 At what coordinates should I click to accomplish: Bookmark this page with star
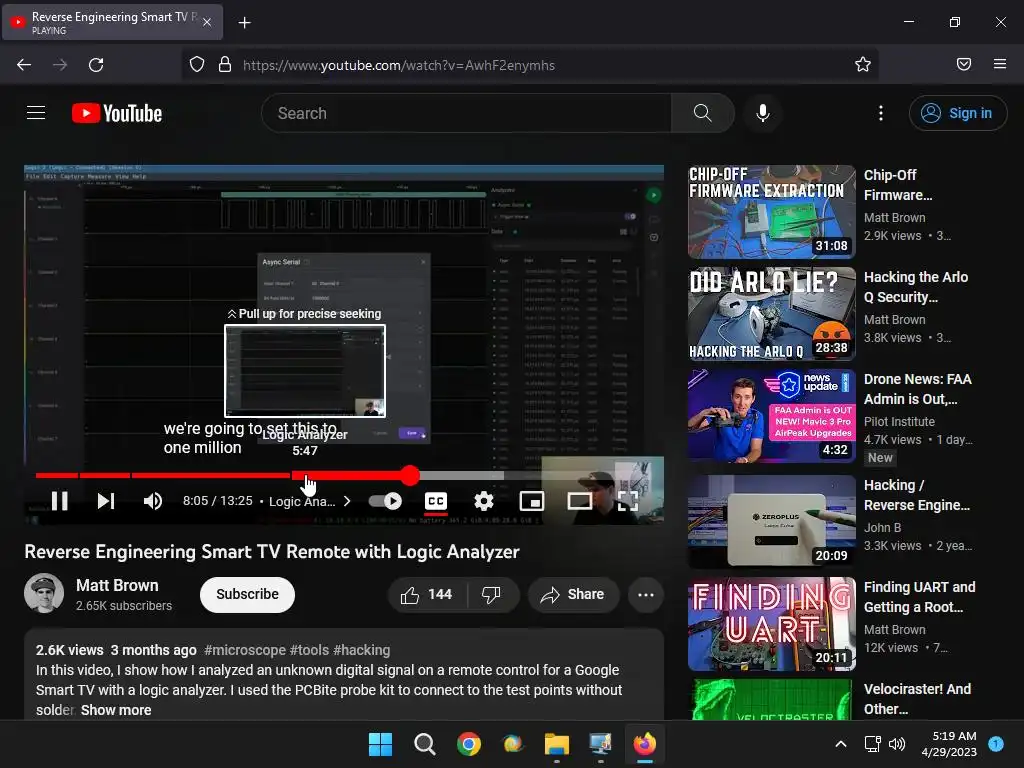click(863, 64)
